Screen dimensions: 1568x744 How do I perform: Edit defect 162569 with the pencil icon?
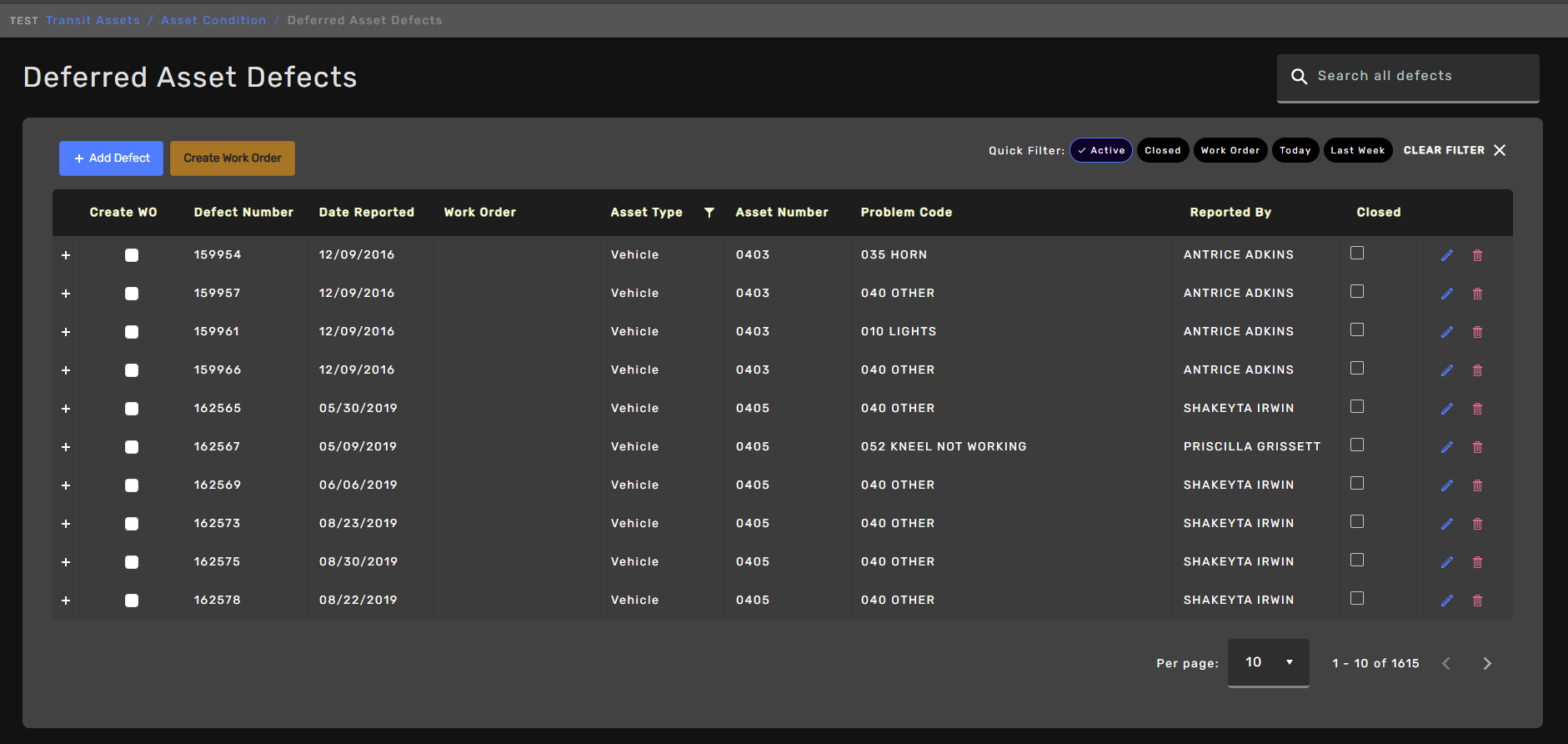tap(1447, 485)
